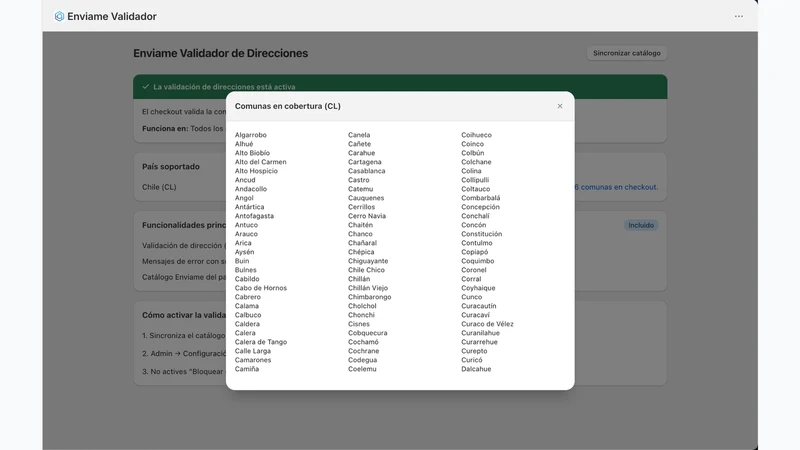The height and width of the screenshot is (450, 800).
Task: Click Aysén in the comunas list
Action: pos(244,252)
